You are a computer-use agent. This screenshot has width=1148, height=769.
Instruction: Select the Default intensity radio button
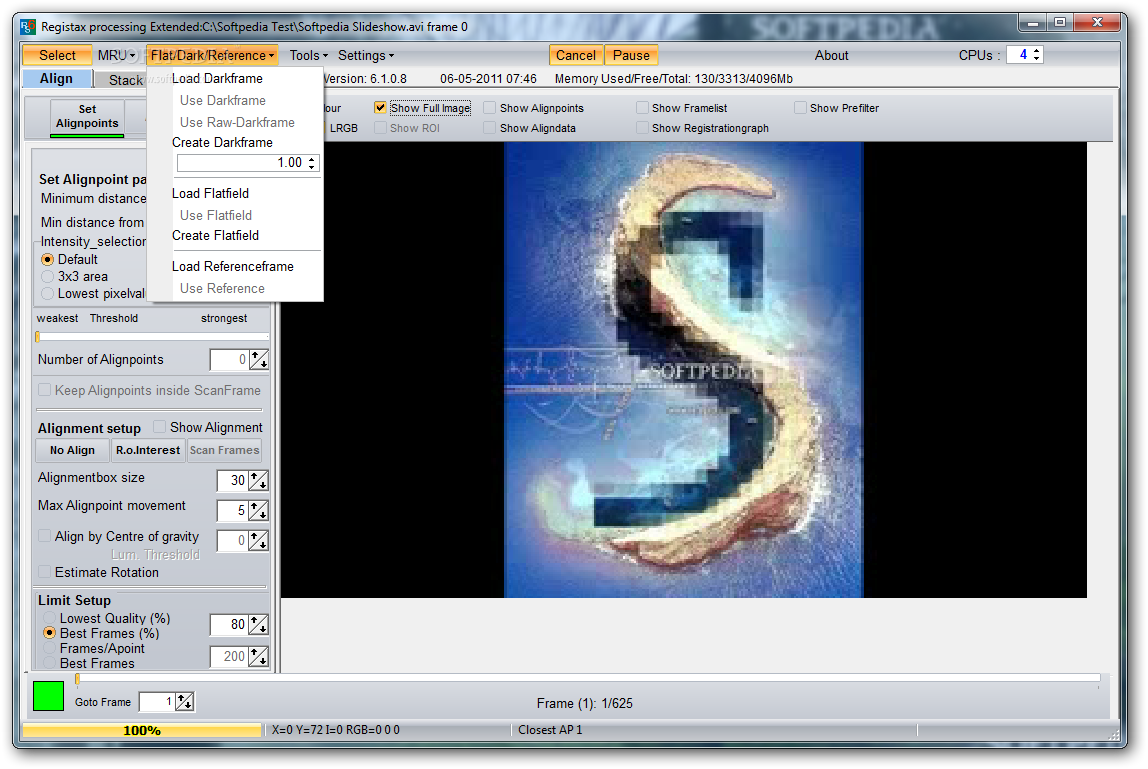pyautogui.click(x=48, y=259)
